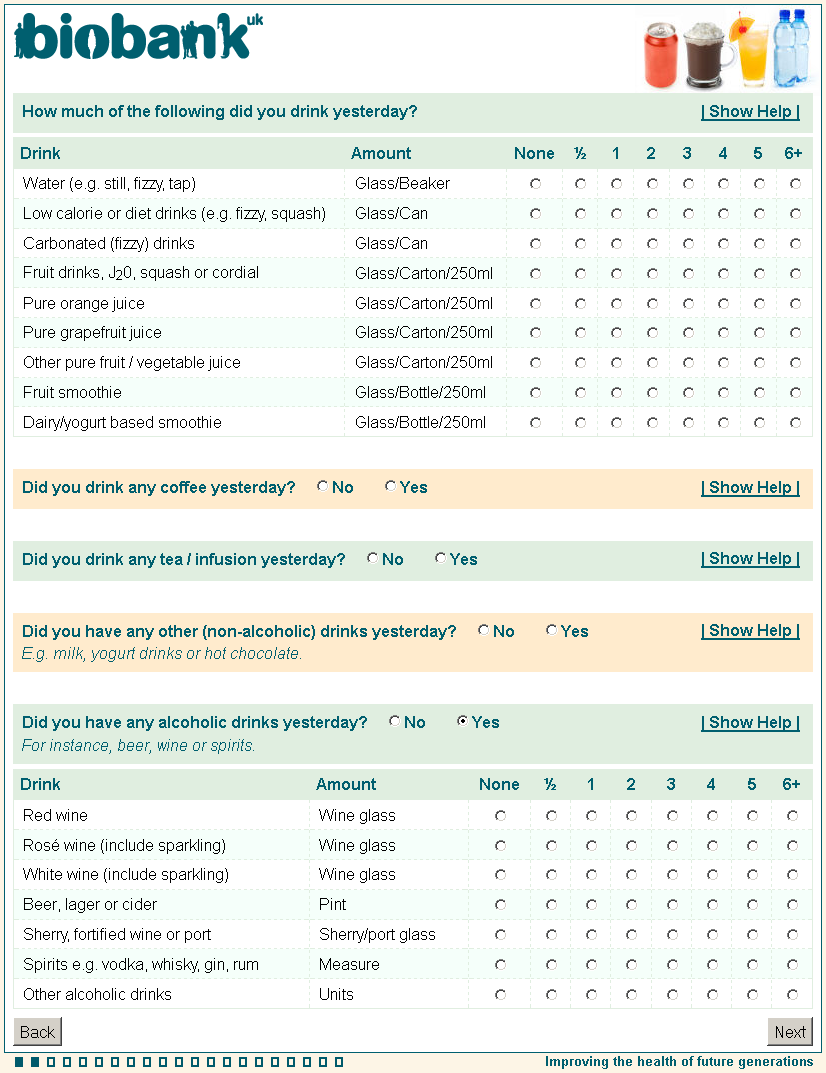Choose No for alcoholic drinks yesterday

[395, 722]
